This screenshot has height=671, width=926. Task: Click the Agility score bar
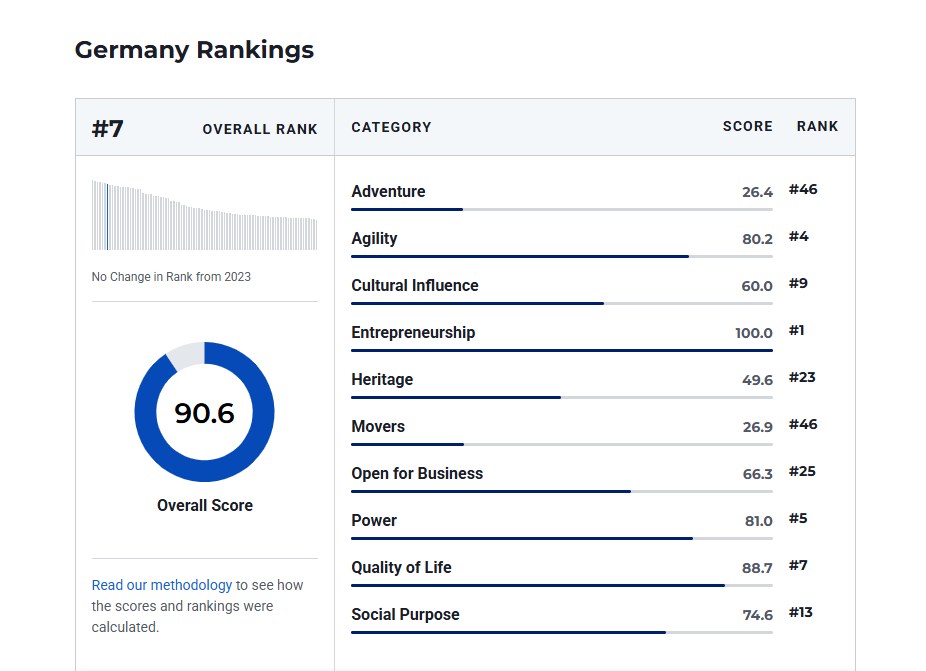pyautogui.click(x=561, y=256)
